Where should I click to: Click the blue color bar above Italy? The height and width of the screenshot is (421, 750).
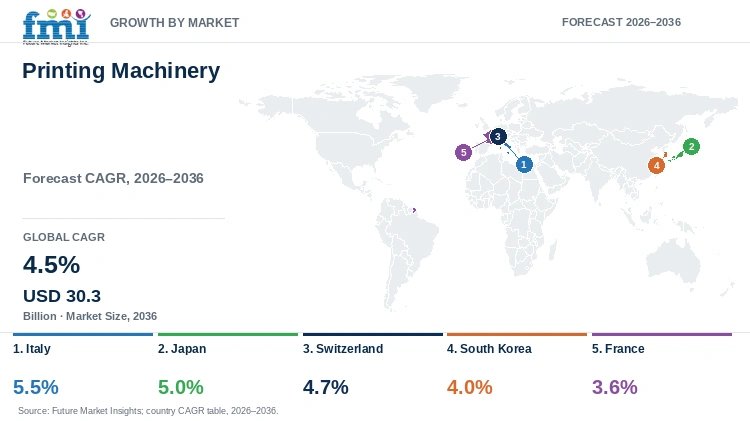83,334
